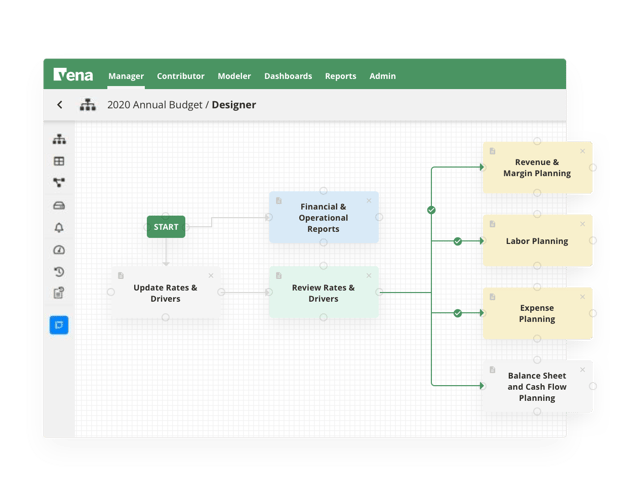Click the back arrow beside the breadcrumb
The width and height of the screenshot is (640, 496).
click(60, 105)
